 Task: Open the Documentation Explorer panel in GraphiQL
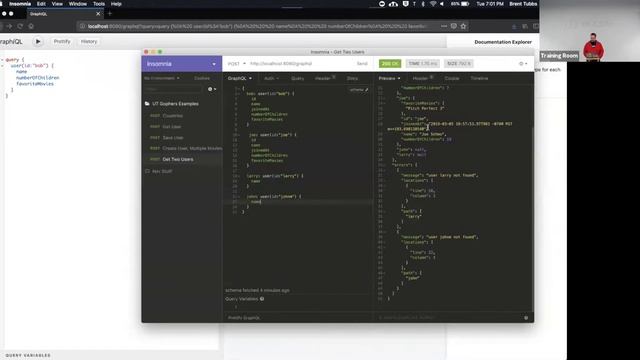point(503,42)
